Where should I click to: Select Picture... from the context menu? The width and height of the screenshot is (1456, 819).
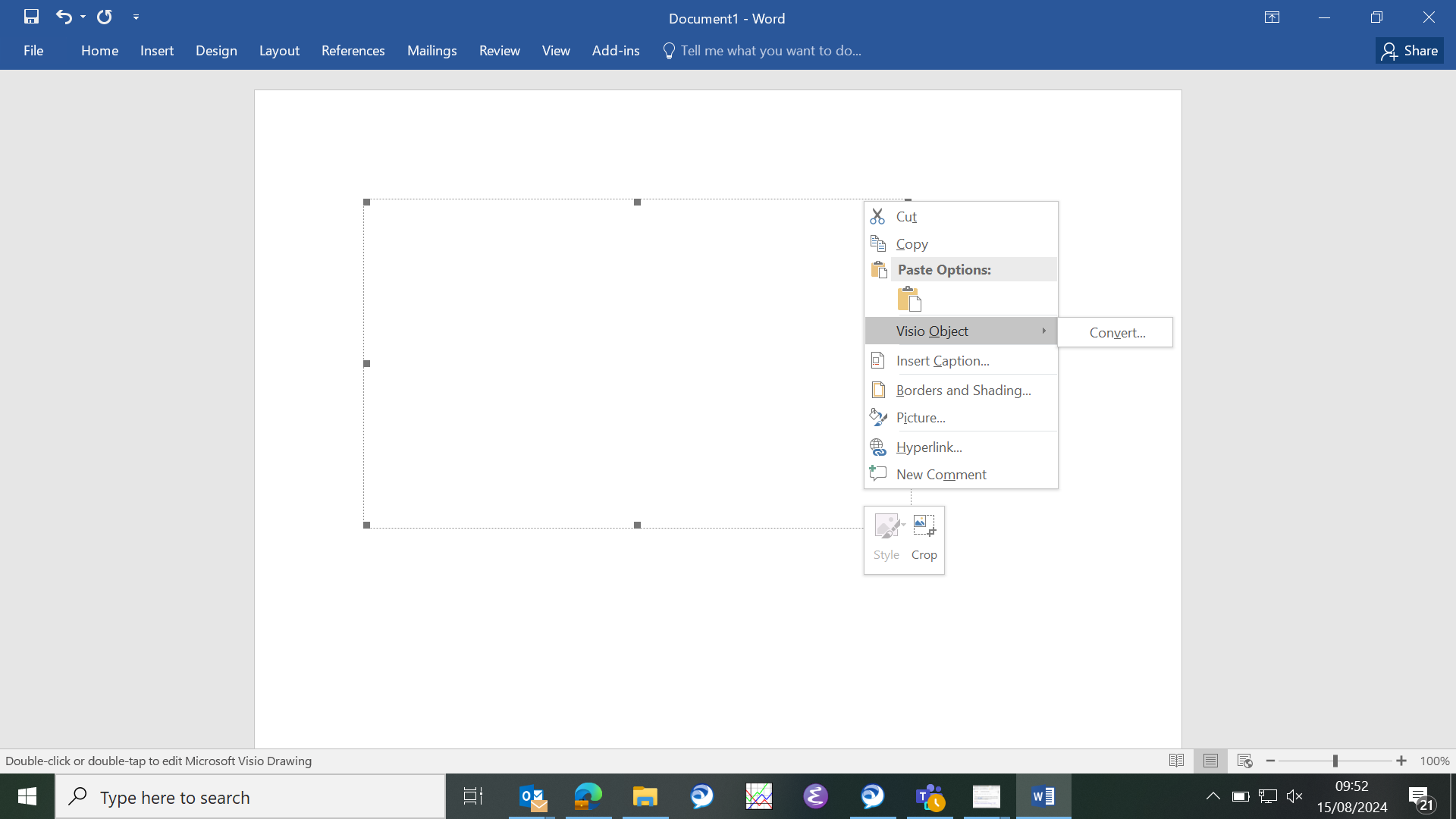(961, 418)
